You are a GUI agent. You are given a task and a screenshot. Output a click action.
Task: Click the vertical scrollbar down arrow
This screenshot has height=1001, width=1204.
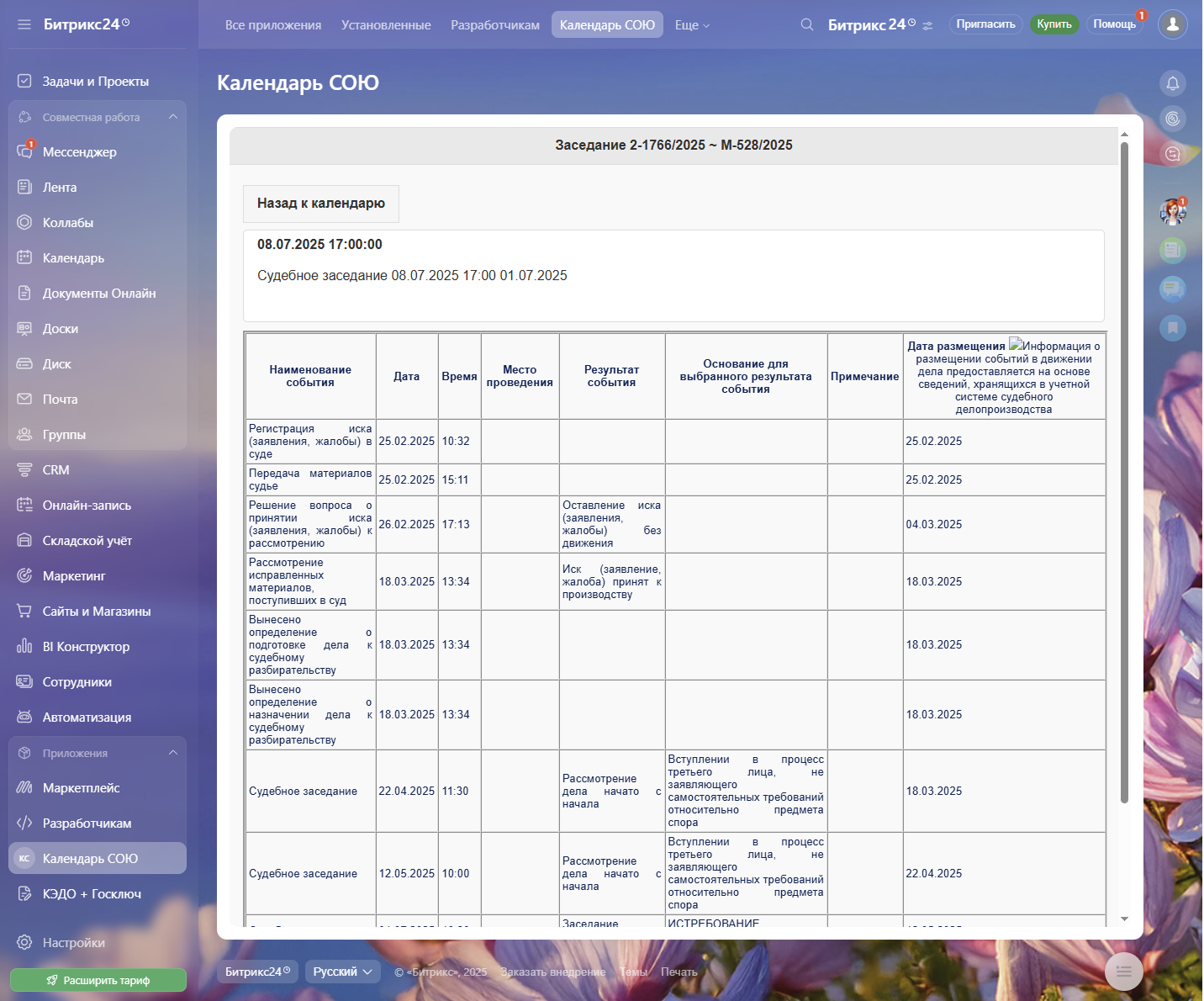tap(1124, 919)
